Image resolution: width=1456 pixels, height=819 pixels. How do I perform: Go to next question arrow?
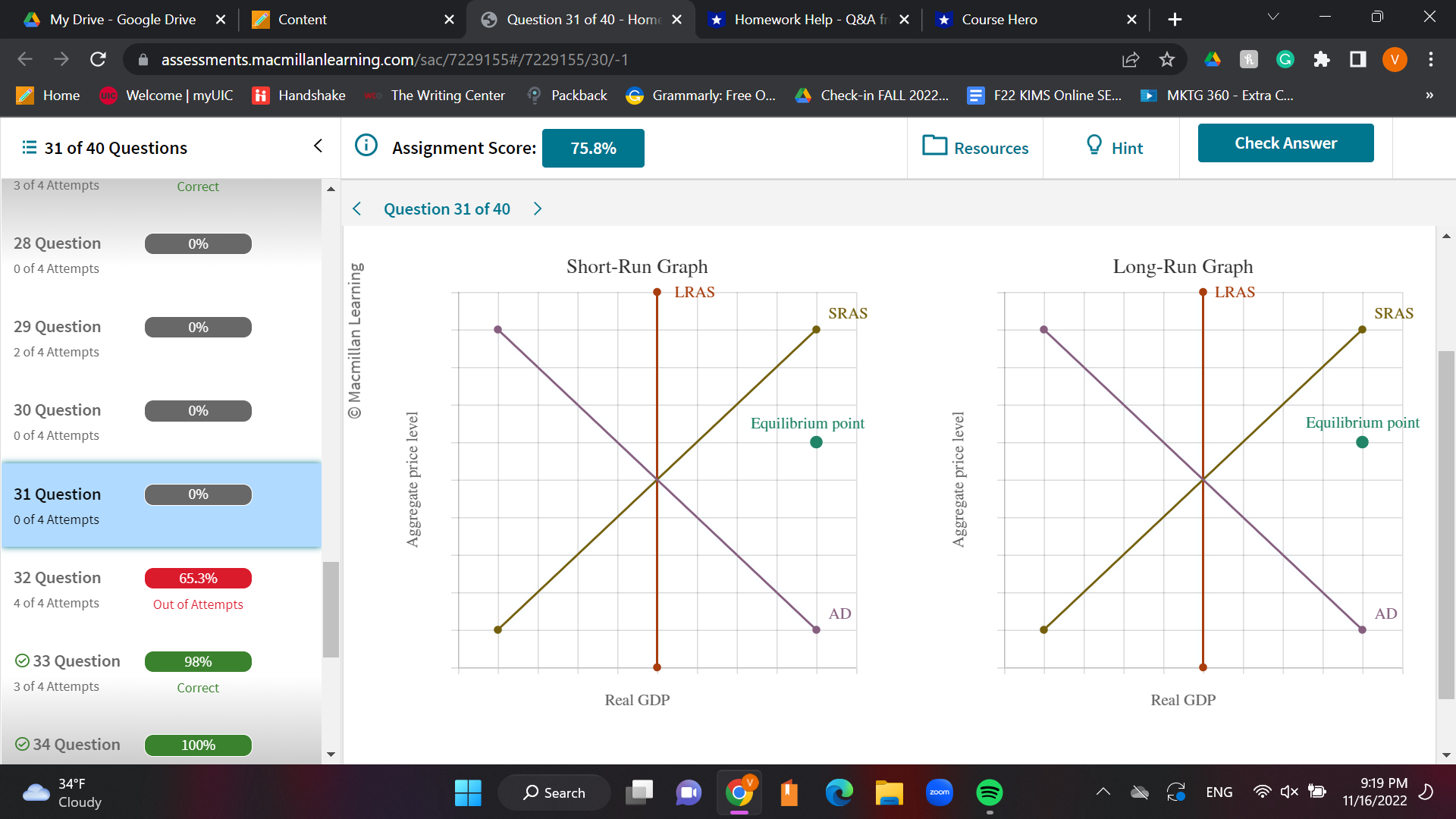538,209
